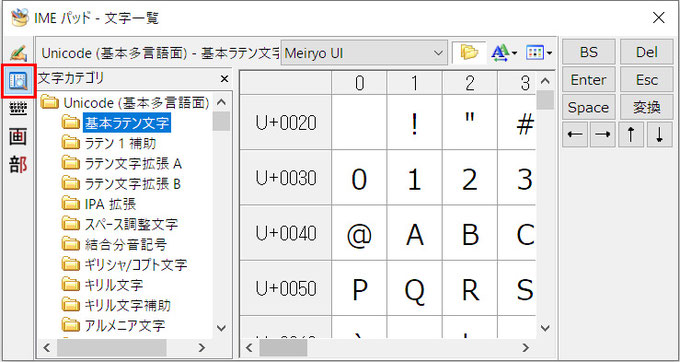Open the Meiryo UI font dropdown

point(364,53)
